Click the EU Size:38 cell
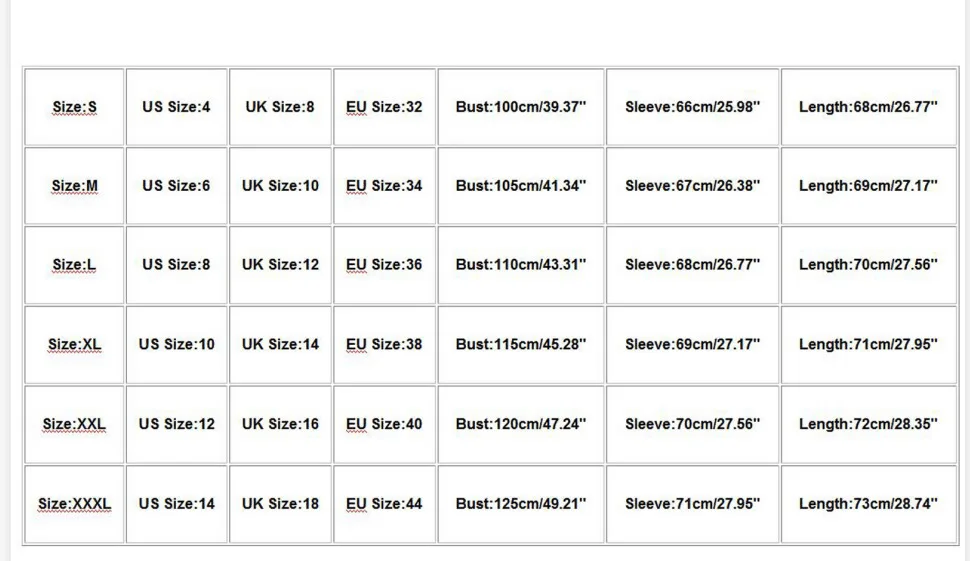 click(x=384, y=345)
